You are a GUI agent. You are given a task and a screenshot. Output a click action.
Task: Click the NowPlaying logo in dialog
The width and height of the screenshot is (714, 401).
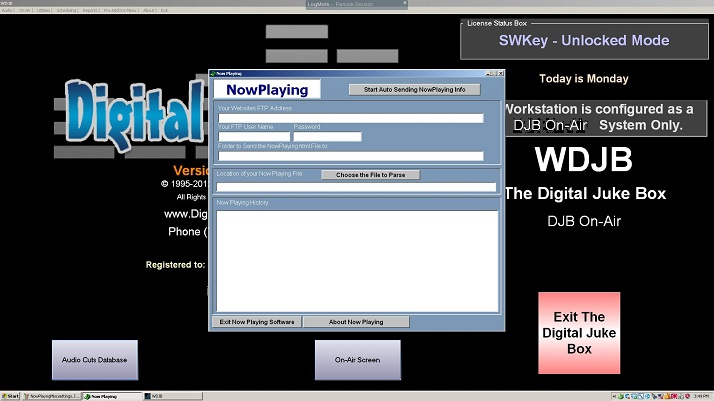pos(267,90)
